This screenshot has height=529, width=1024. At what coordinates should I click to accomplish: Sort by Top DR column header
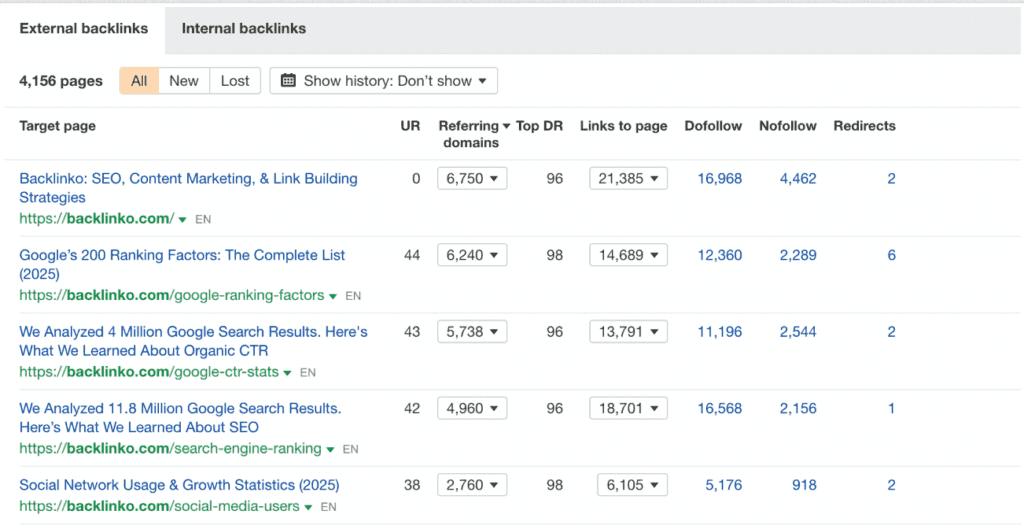(539, 126)
